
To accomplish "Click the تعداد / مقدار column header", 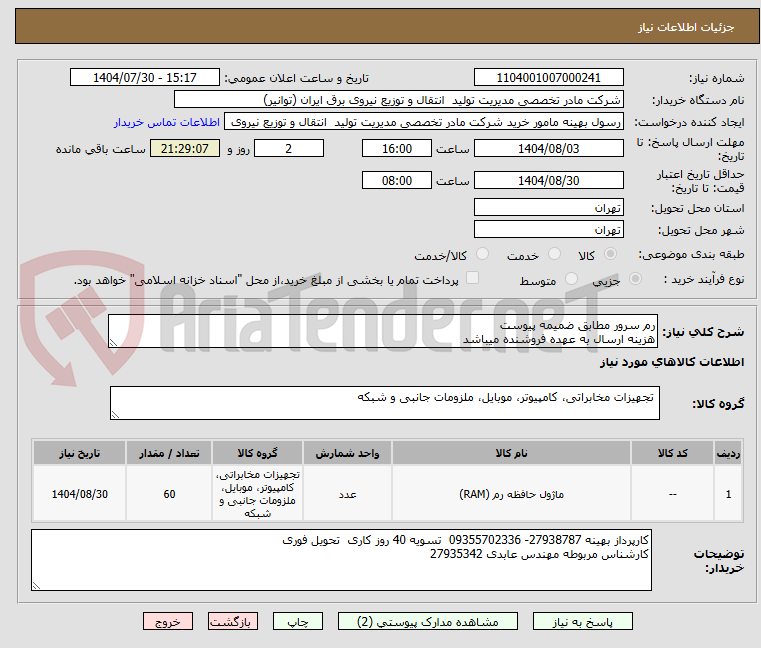I will pos(169,453).
